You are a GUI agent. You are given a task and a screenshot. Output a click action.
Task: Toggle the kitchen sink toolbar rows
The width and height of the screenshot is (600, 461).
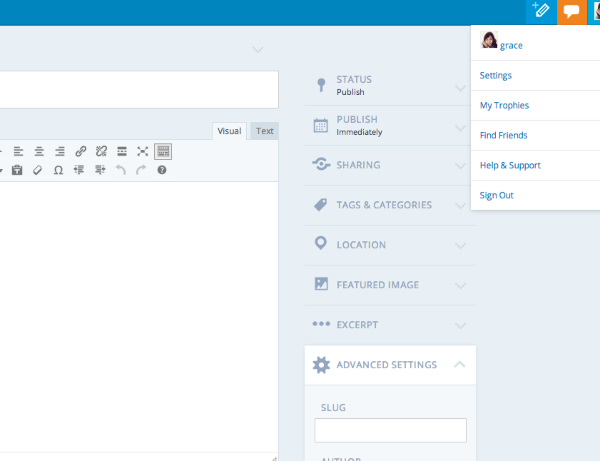coord(163,151)
